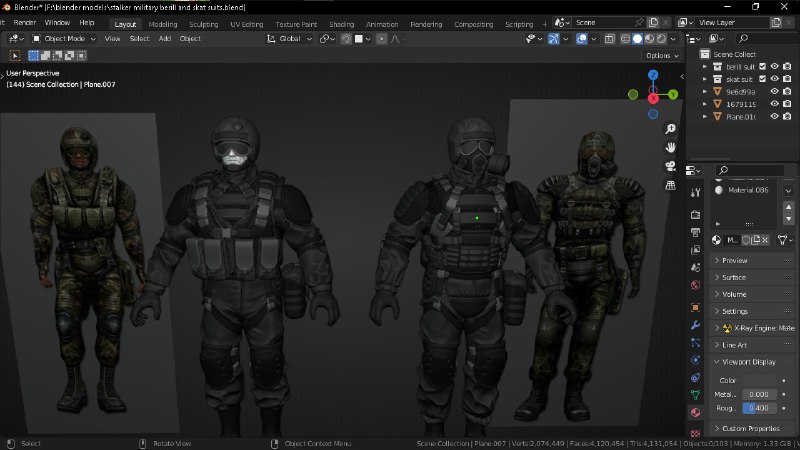
Task: Open the Object Mode dropdown
Action: pyautogui.click(x=64, y=39)
